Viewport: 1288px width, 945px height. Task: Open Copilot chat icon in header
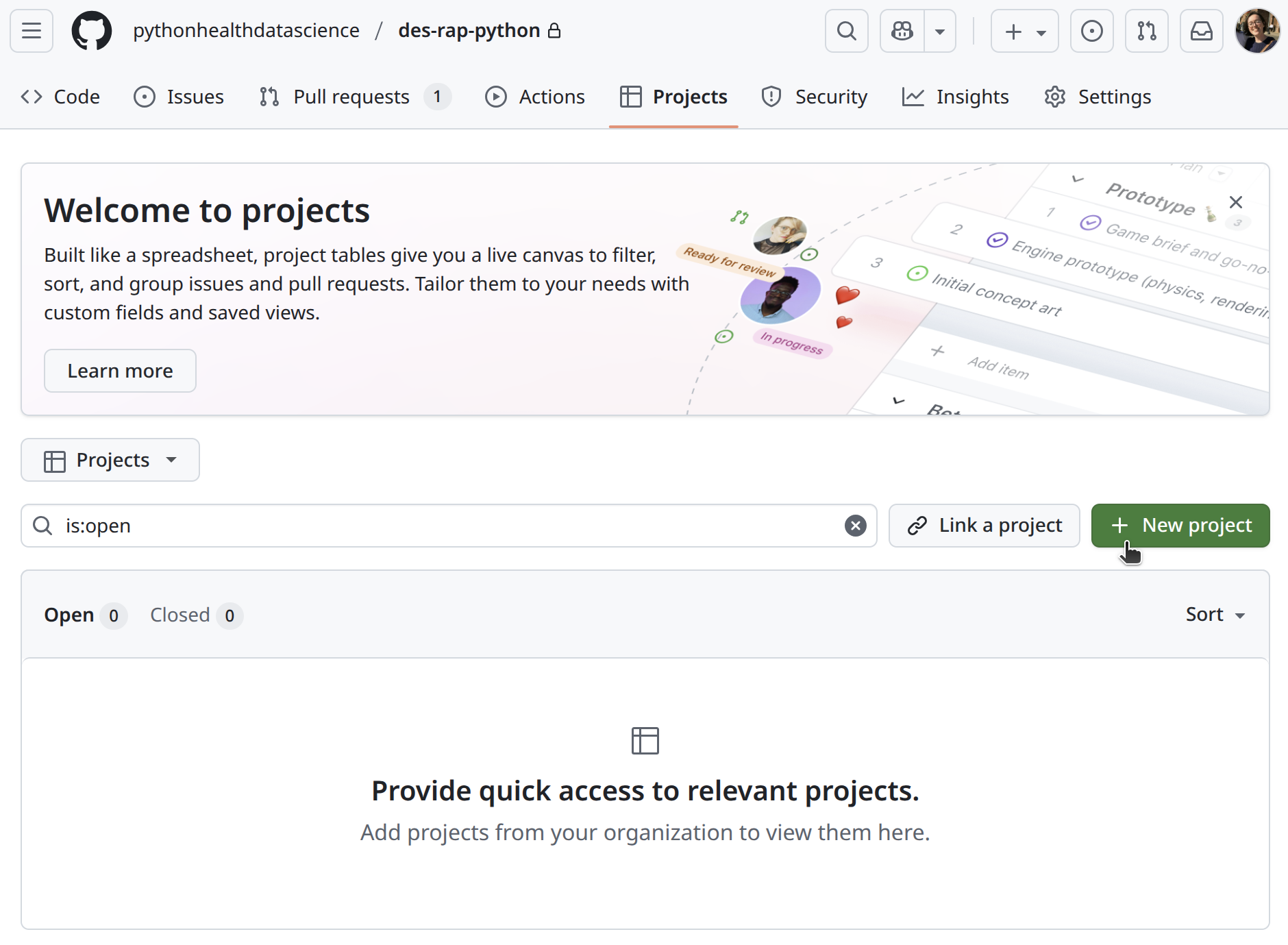pyautogui.click(x=902, y=31)
